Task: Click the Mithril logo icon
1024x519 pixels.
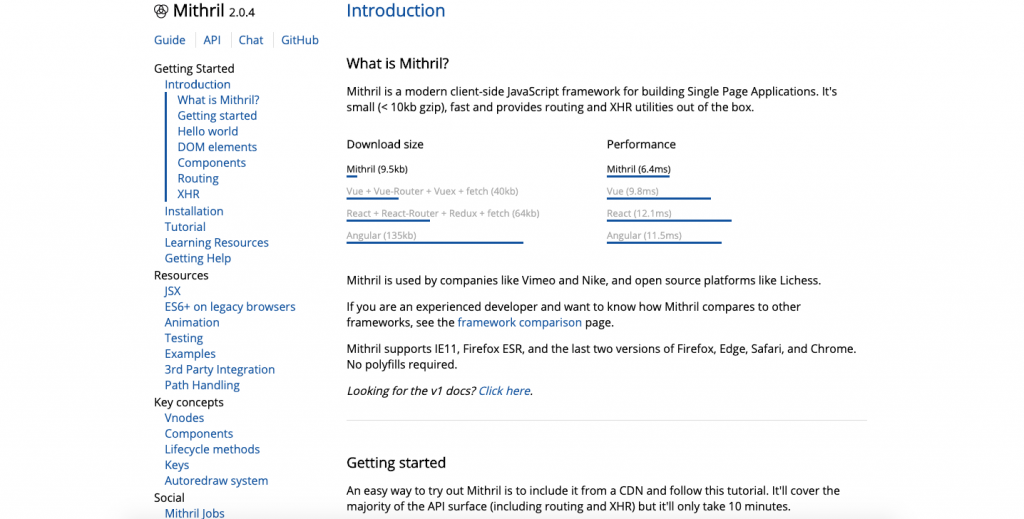Action: [161, 11]
